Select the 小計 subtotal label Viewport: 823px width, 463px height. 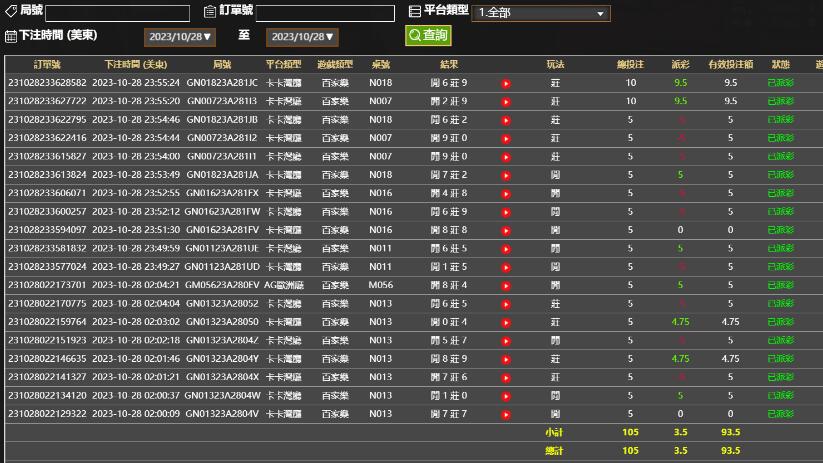pyautogui.click(x=554, y=432)
